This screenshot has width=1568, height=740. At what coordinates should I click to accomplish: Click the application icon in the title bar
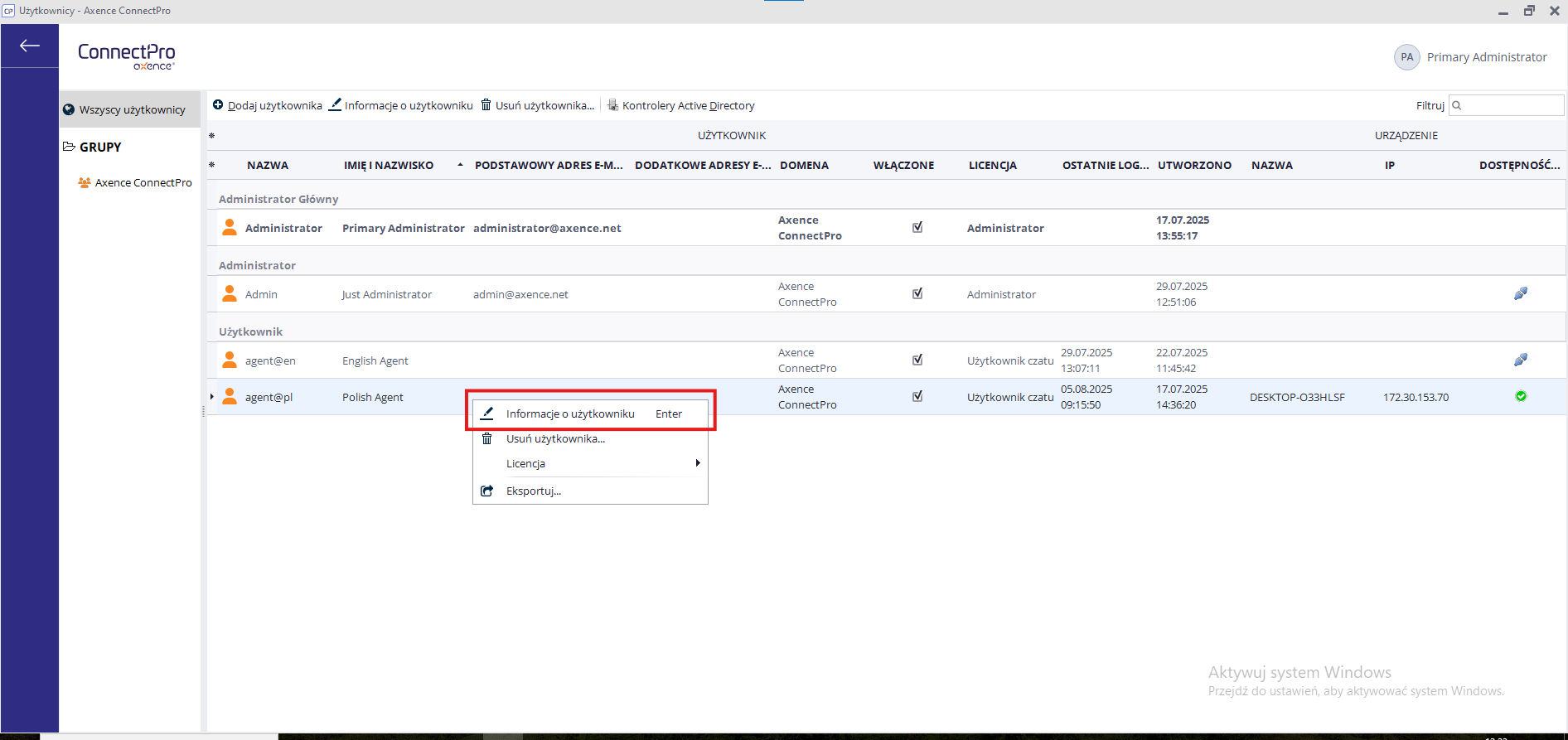click(8, 11)
